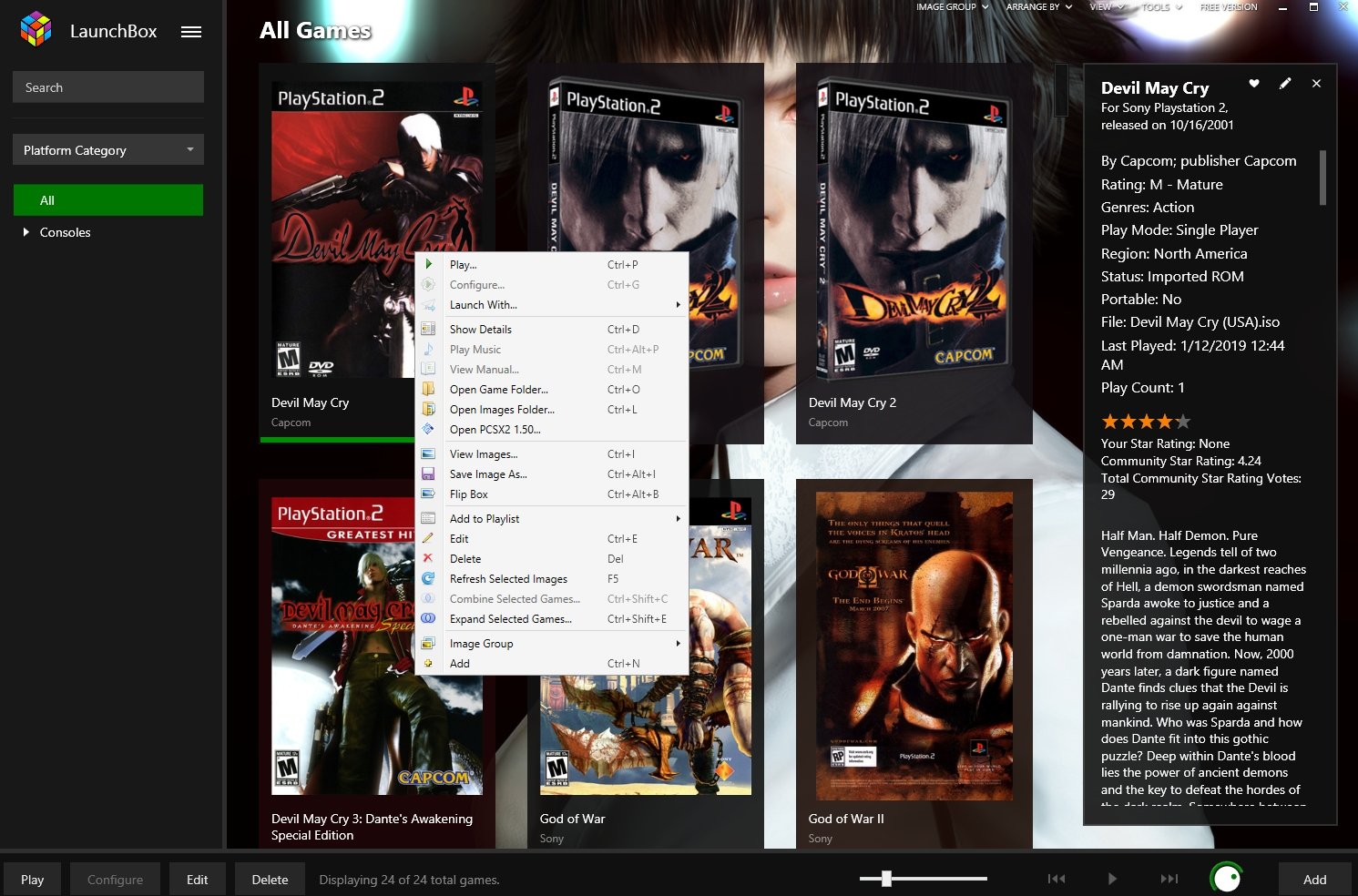This screenshot has width=1358, height=896.
Task: Click the pencil icon next to Edit
Action: pyautogui.click(x=428, y=538)
